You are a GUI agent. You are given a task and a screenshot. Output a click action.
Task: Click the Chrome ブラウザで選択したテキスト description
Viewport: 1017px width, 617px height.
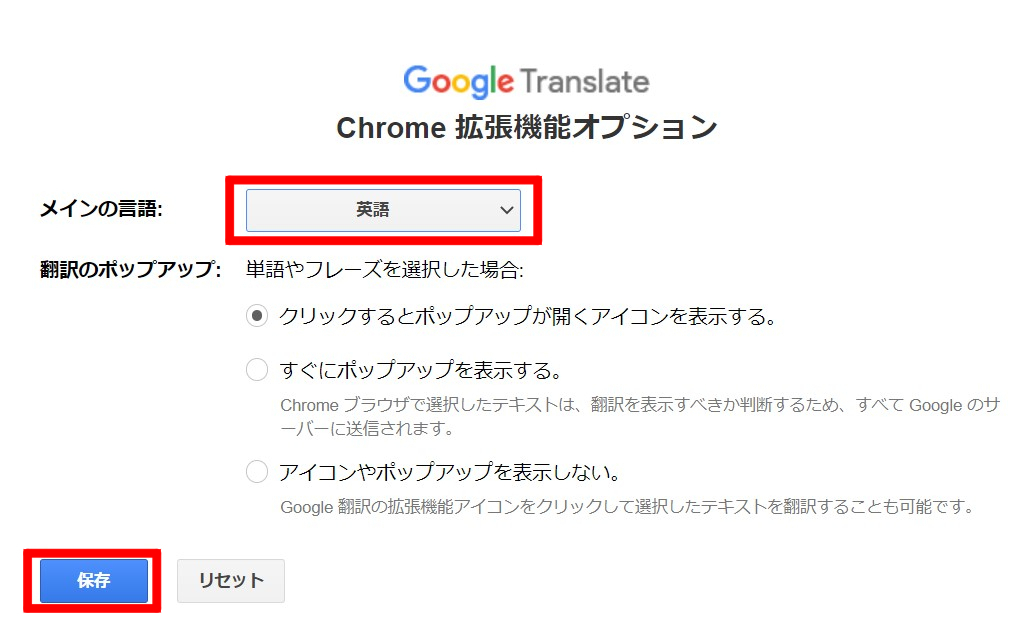pos(640,417)
